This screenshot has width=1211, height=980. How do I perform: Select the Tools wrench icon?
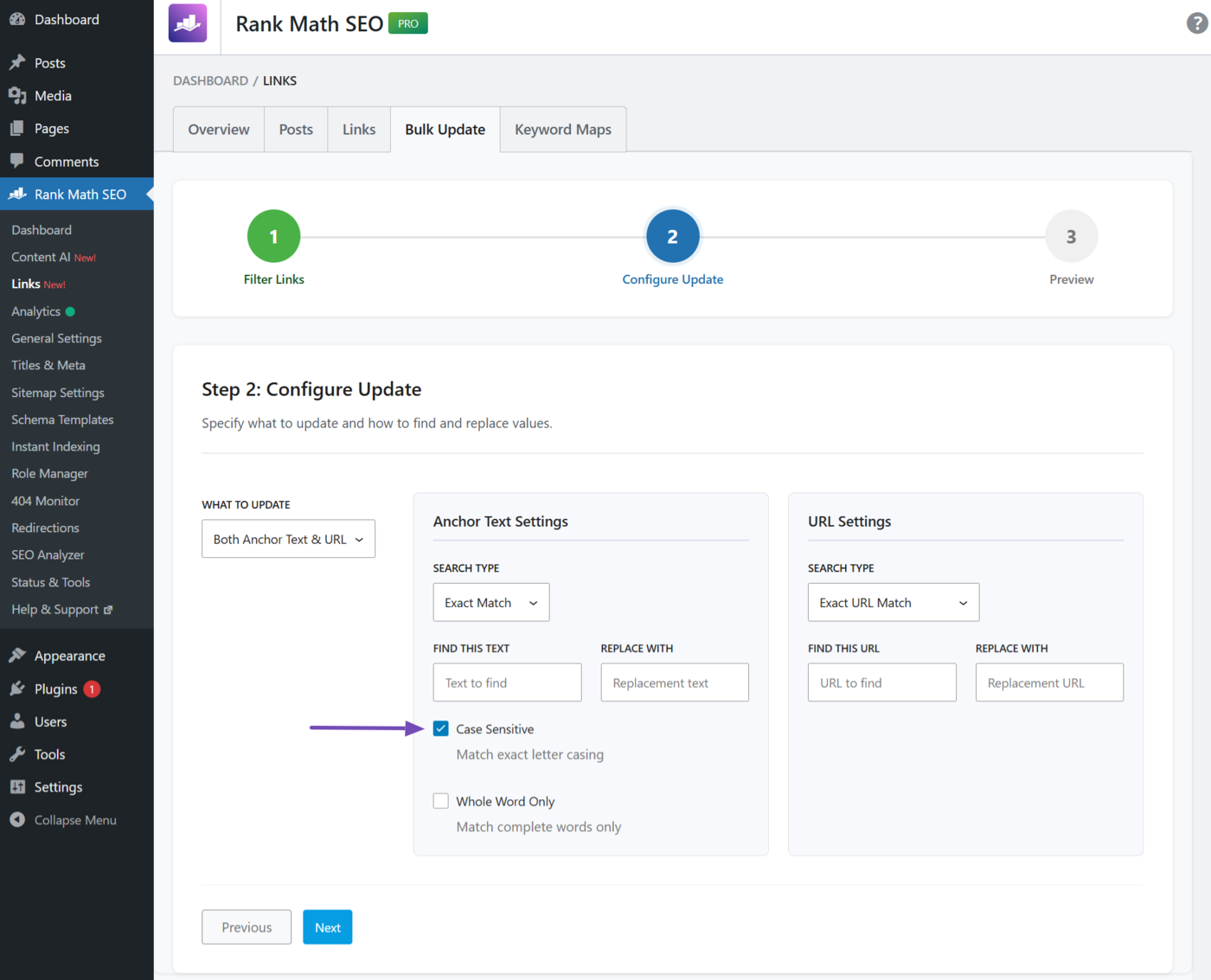coord(17,753)
